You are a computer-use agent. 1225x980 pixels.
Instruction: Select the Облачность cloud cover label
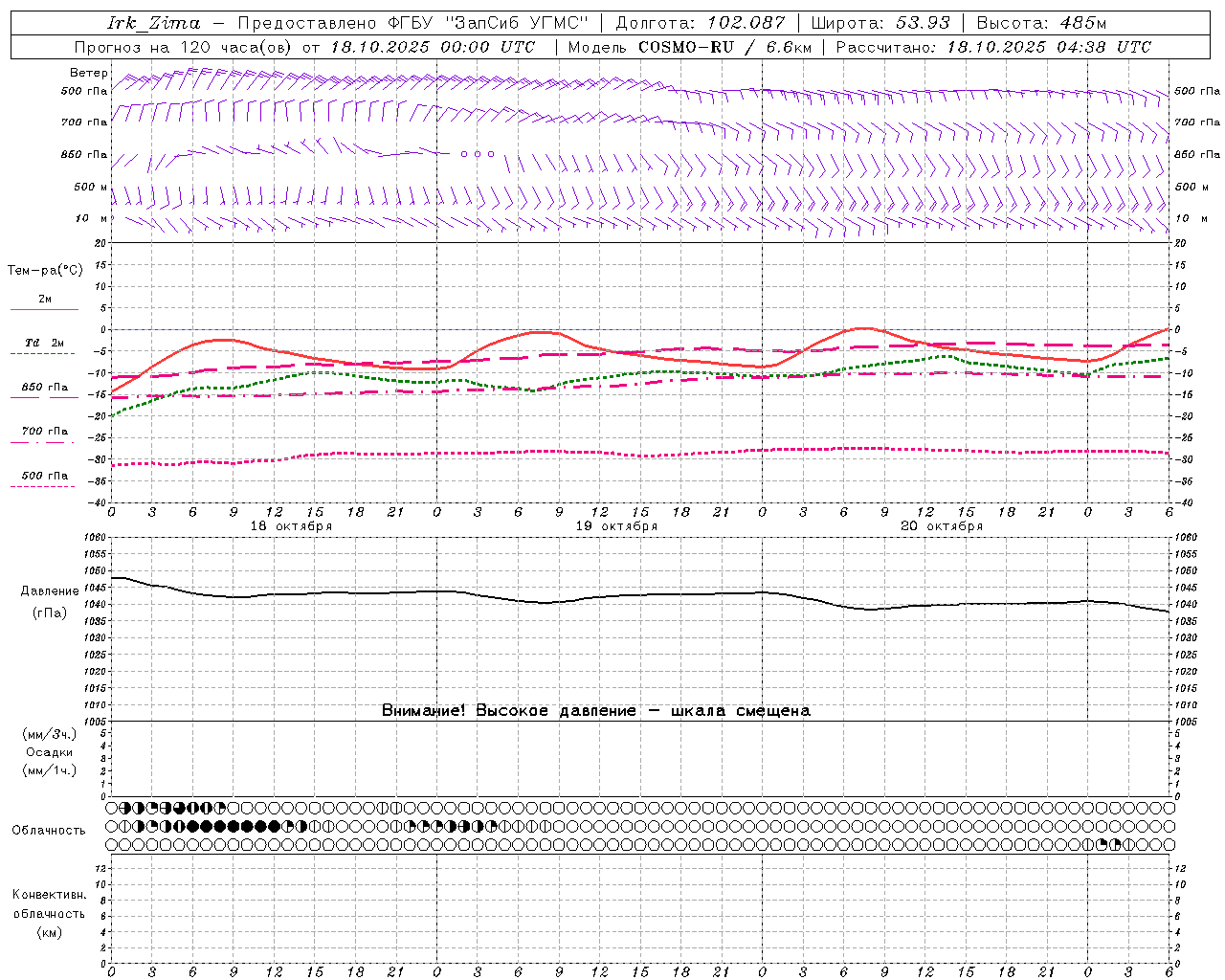(48, 830)
